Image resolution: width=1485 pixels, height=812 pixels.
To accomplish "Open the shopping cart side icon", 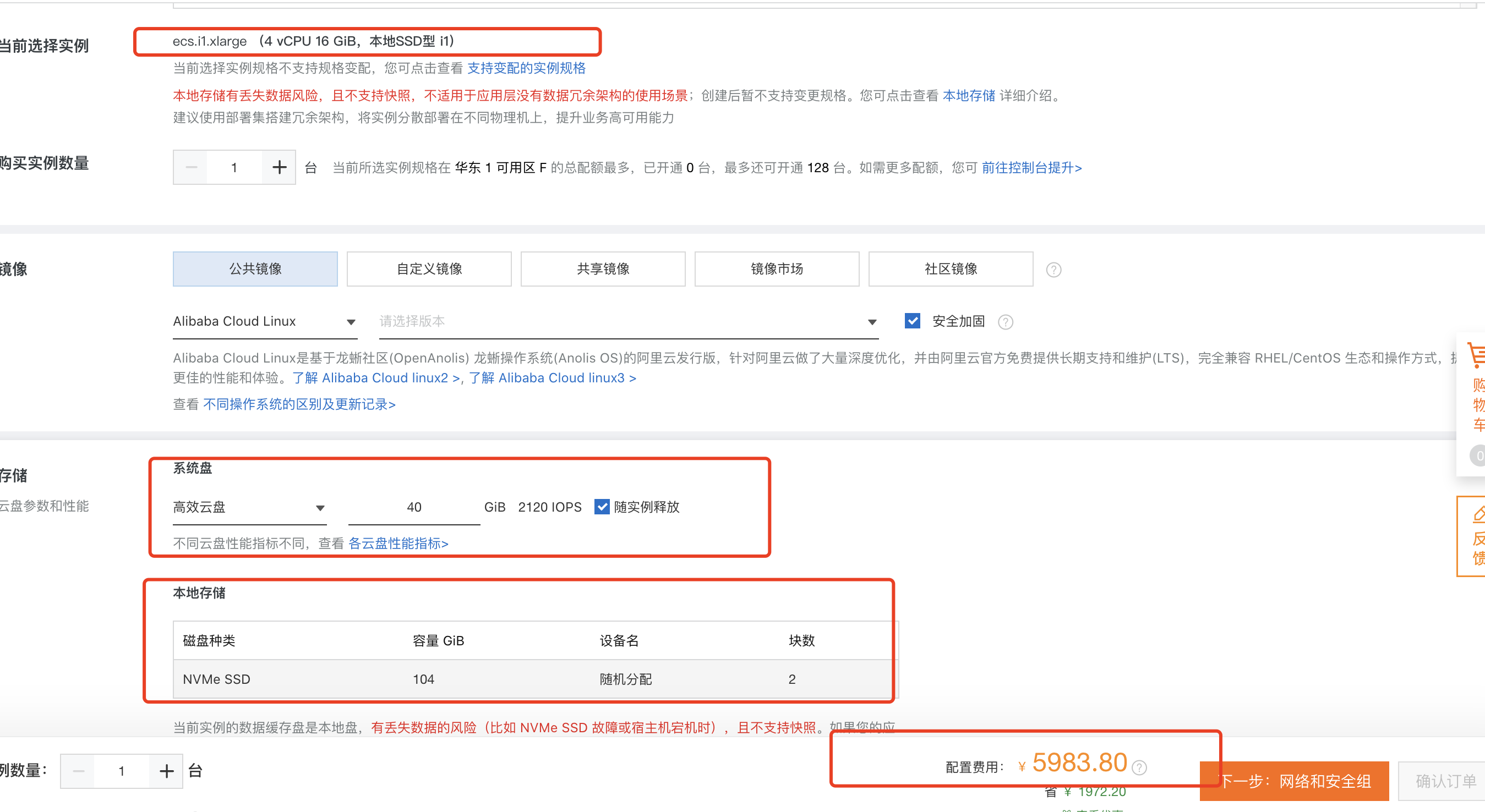I will (x=1476, y=356).
